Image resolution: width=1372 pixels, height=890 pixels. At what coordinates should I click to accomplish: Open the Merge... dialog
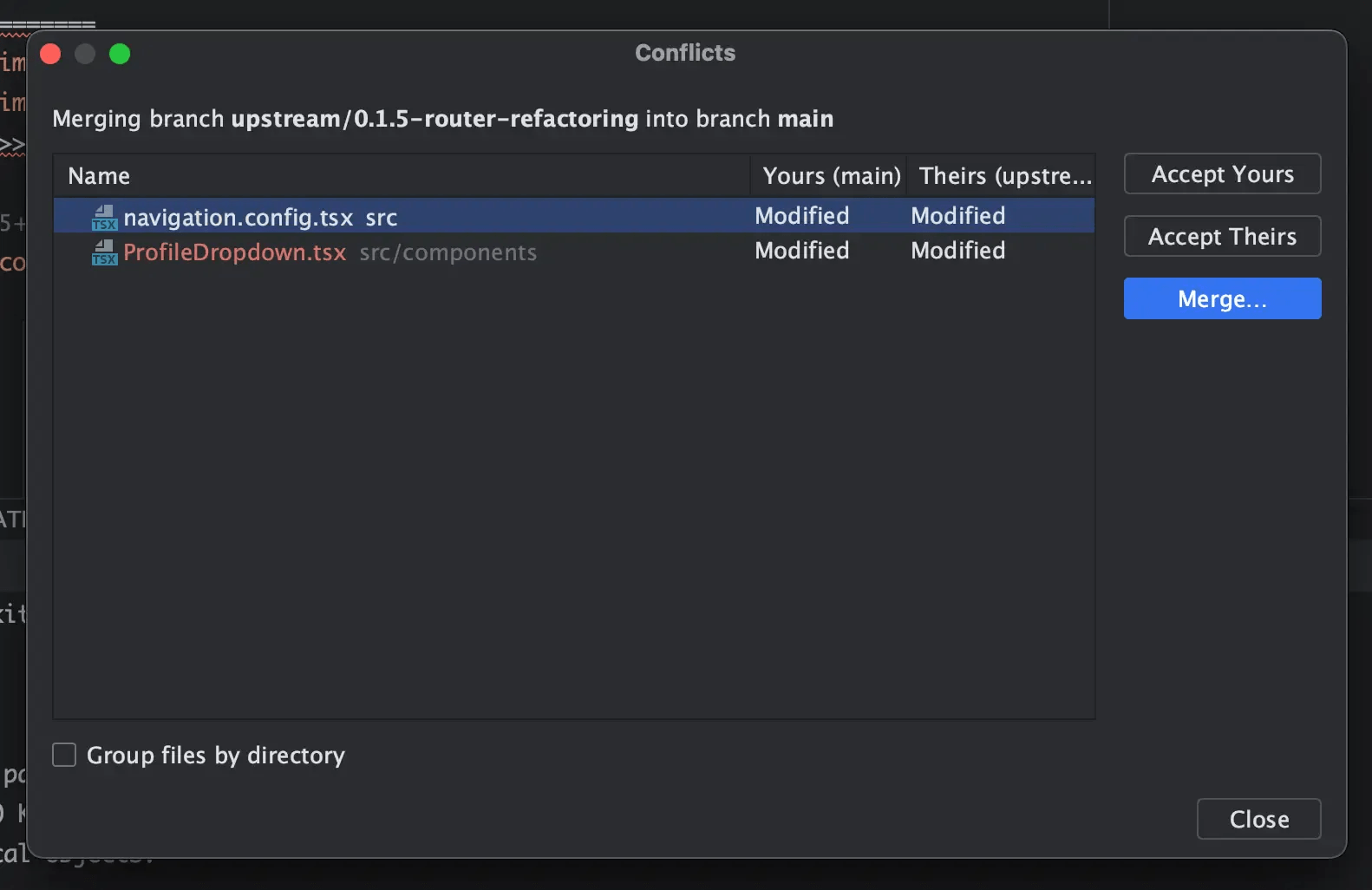click(x=1222, y=299)
